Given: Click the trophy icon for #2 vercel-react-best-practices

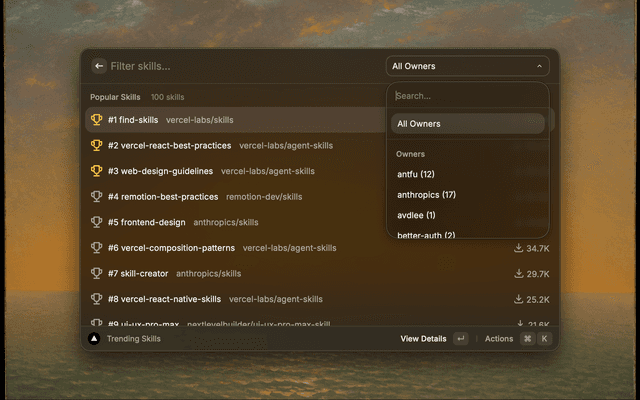Looking at the screenshot, I should tap(97, 145).
